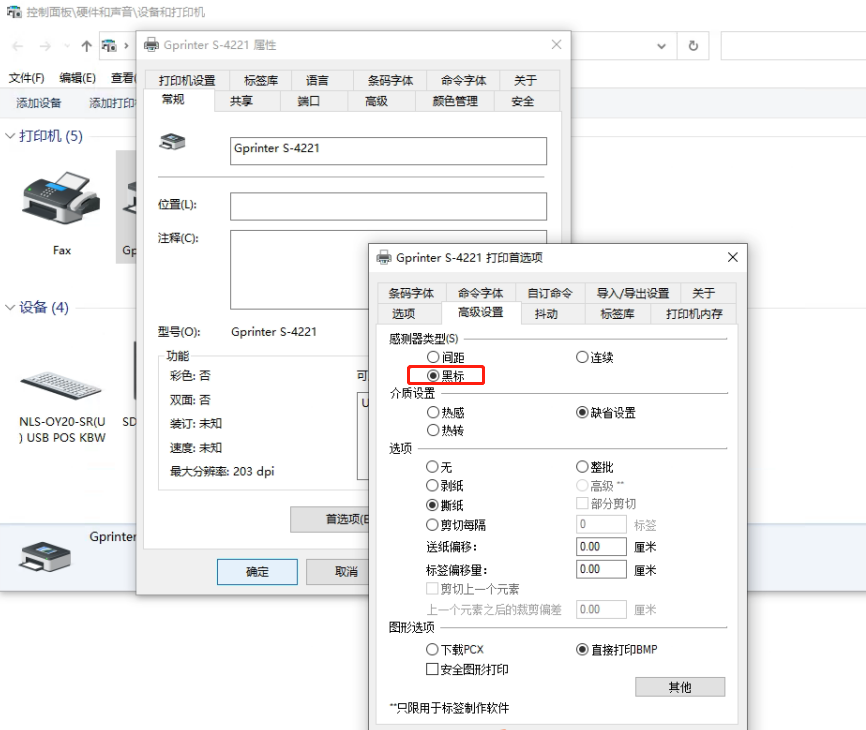This screenshot has width=866, height=730.
Task: Switch to 端口 tab in properties dialog
Action: (309, 101)
